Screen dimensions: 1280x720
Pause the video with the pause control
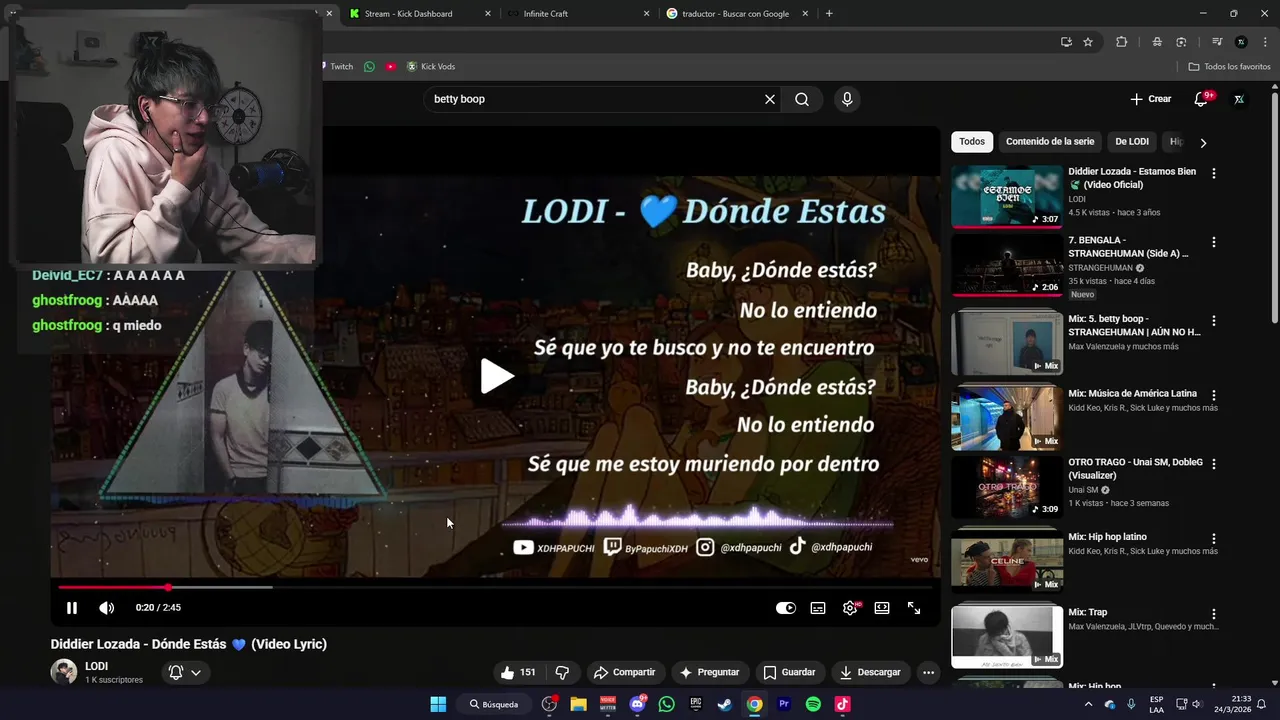72,608
